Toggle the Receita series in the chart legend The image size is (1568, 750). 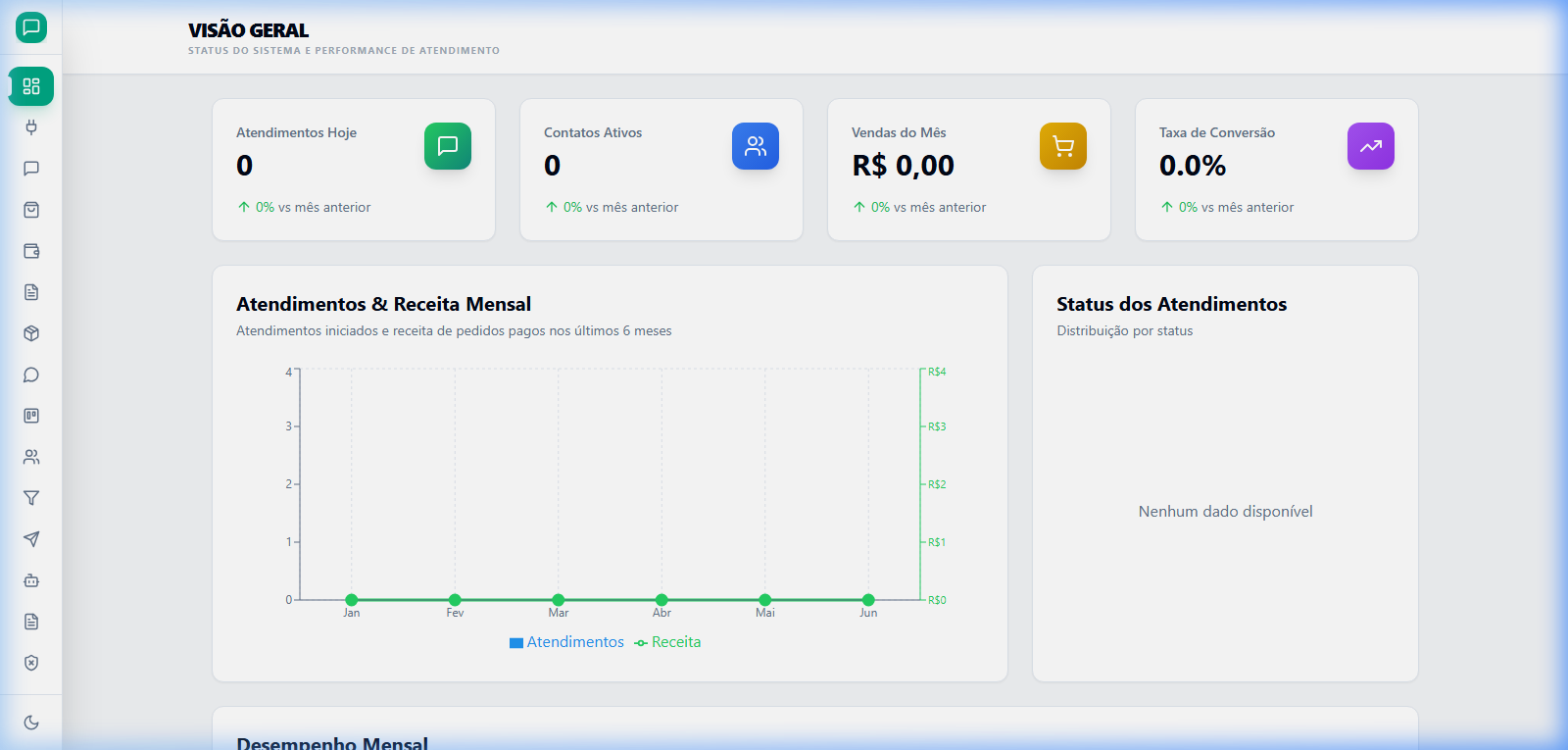667,642
